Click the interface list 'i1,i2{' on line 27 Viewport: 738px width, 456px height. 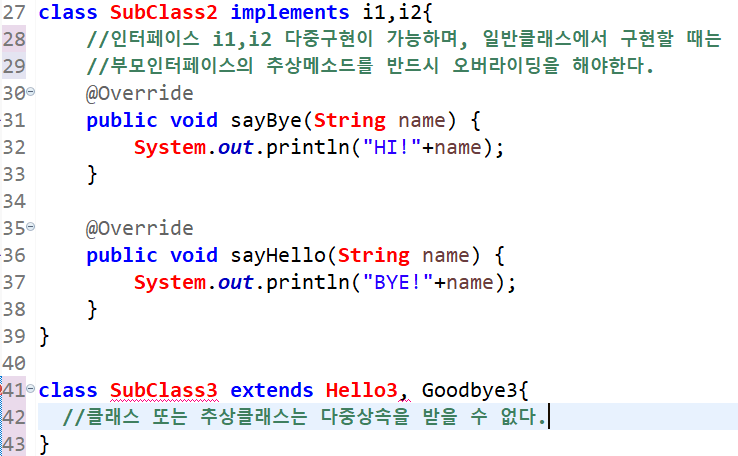pyautogui.click(x=397, y=13)
